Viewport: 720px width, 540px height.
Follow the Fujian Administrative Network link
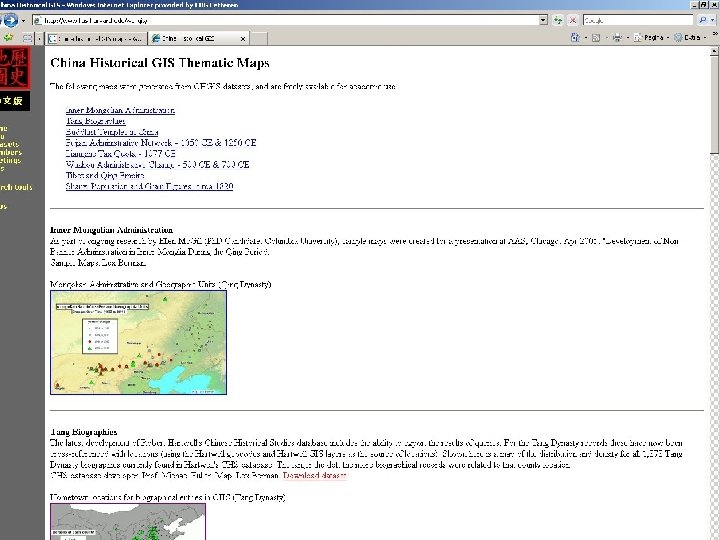click(x=161, y=143)
